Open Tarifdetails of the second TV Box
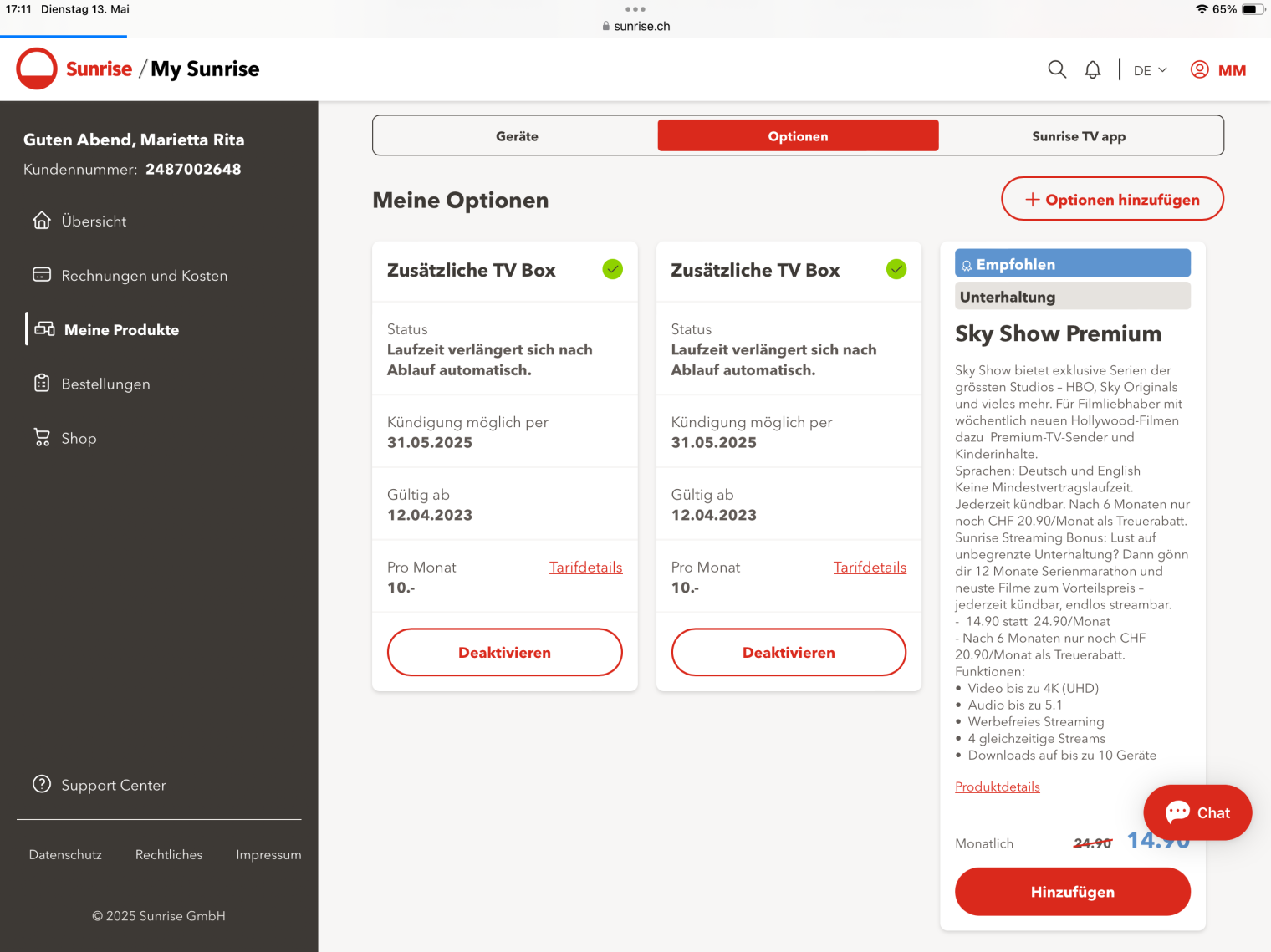Viewport: 1271px width, 952px height. [870, 568]
